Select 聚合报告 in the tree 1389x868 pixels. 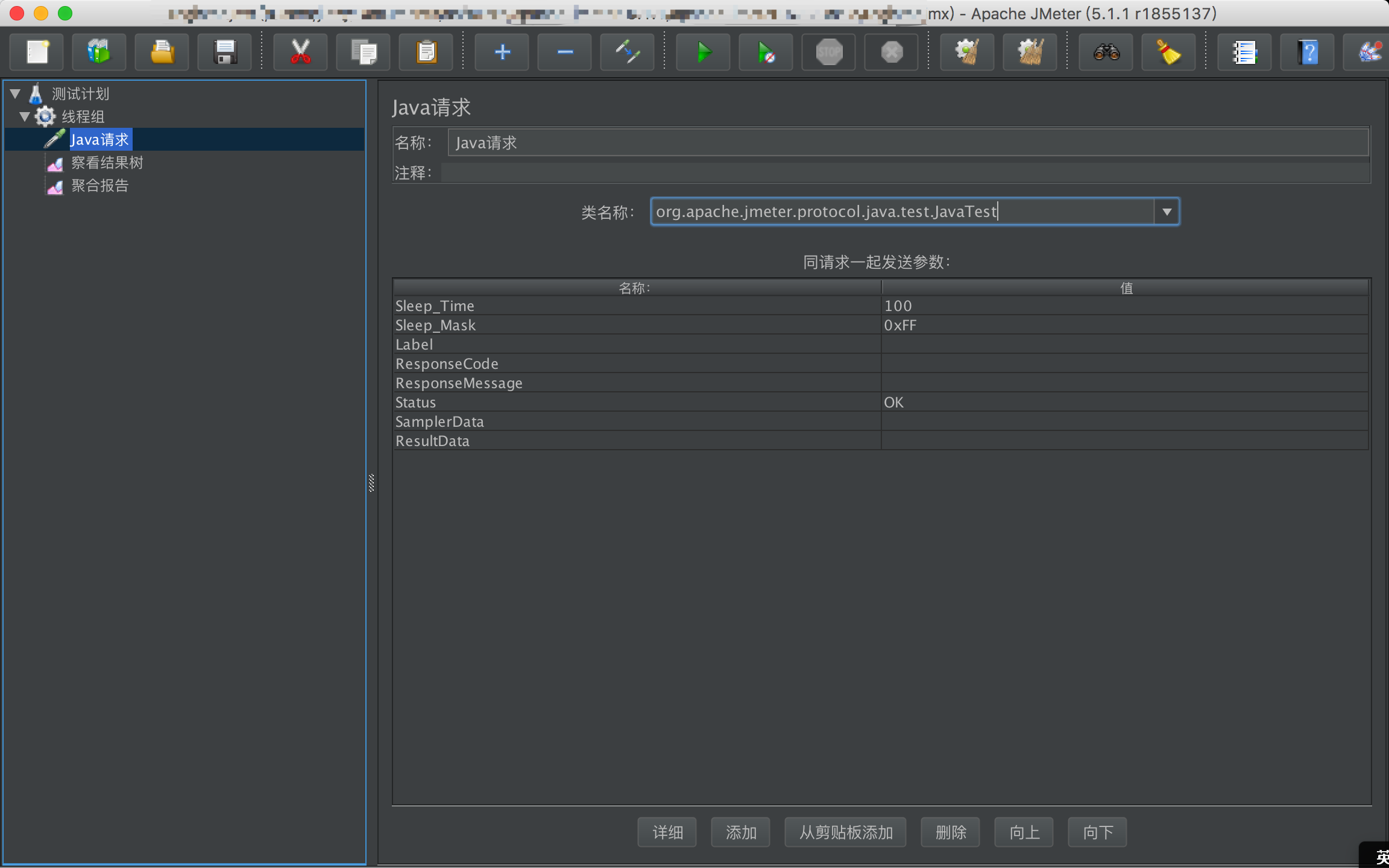click(99, 186)
